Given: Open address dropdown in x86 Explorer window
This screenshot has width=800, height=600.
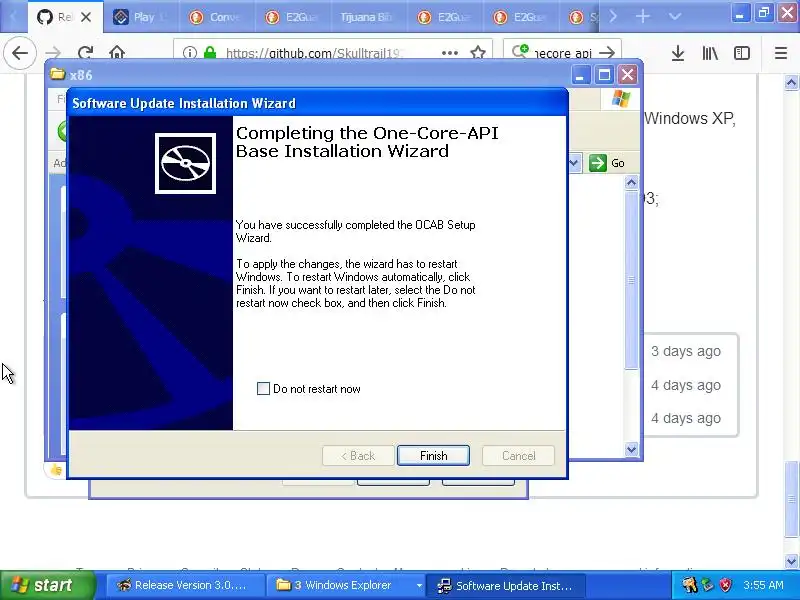Looking at the screenshot, I should tap(574, 163).
